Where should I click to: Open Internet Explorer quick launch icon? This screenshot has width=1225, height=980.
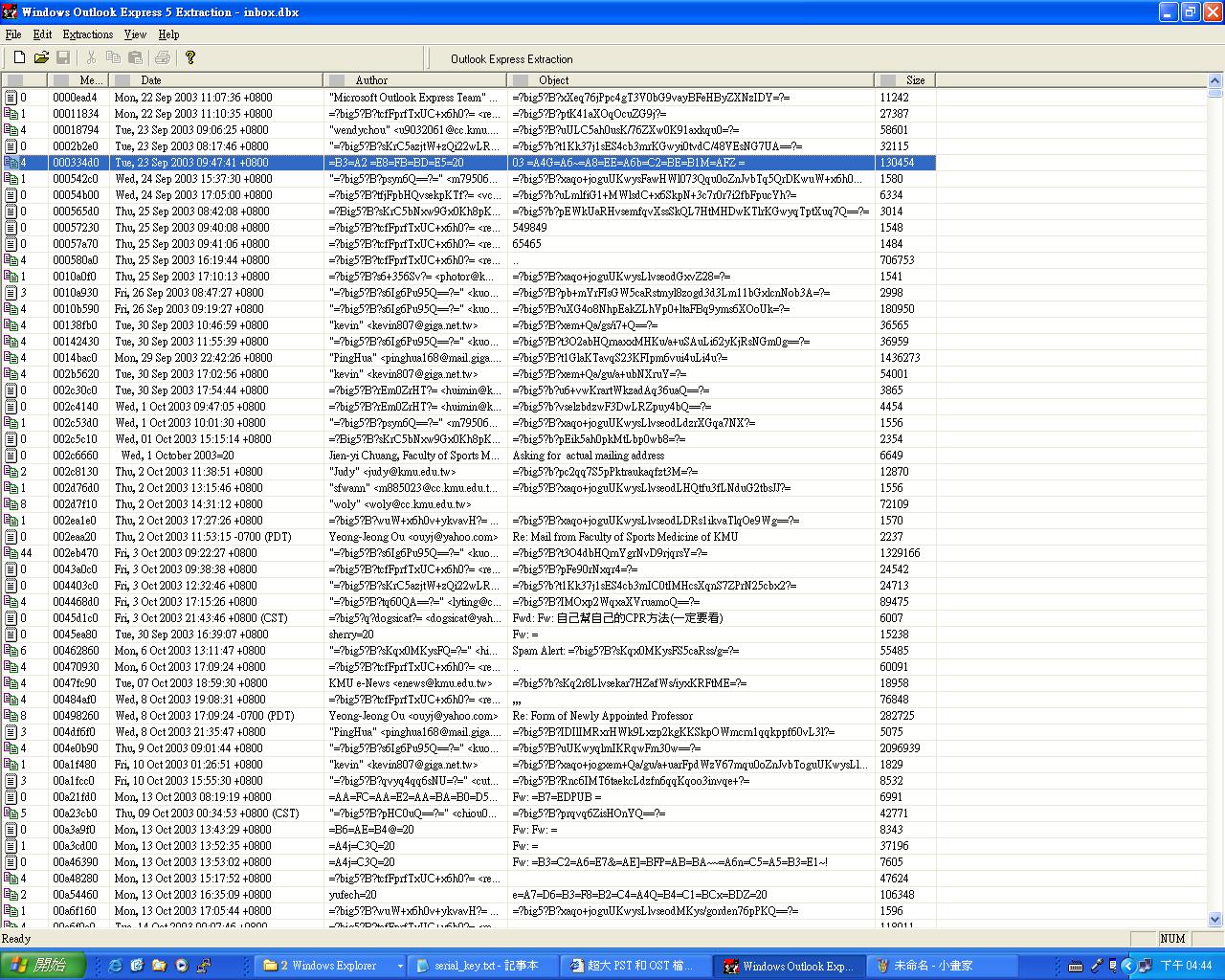(x=115, y=966)
